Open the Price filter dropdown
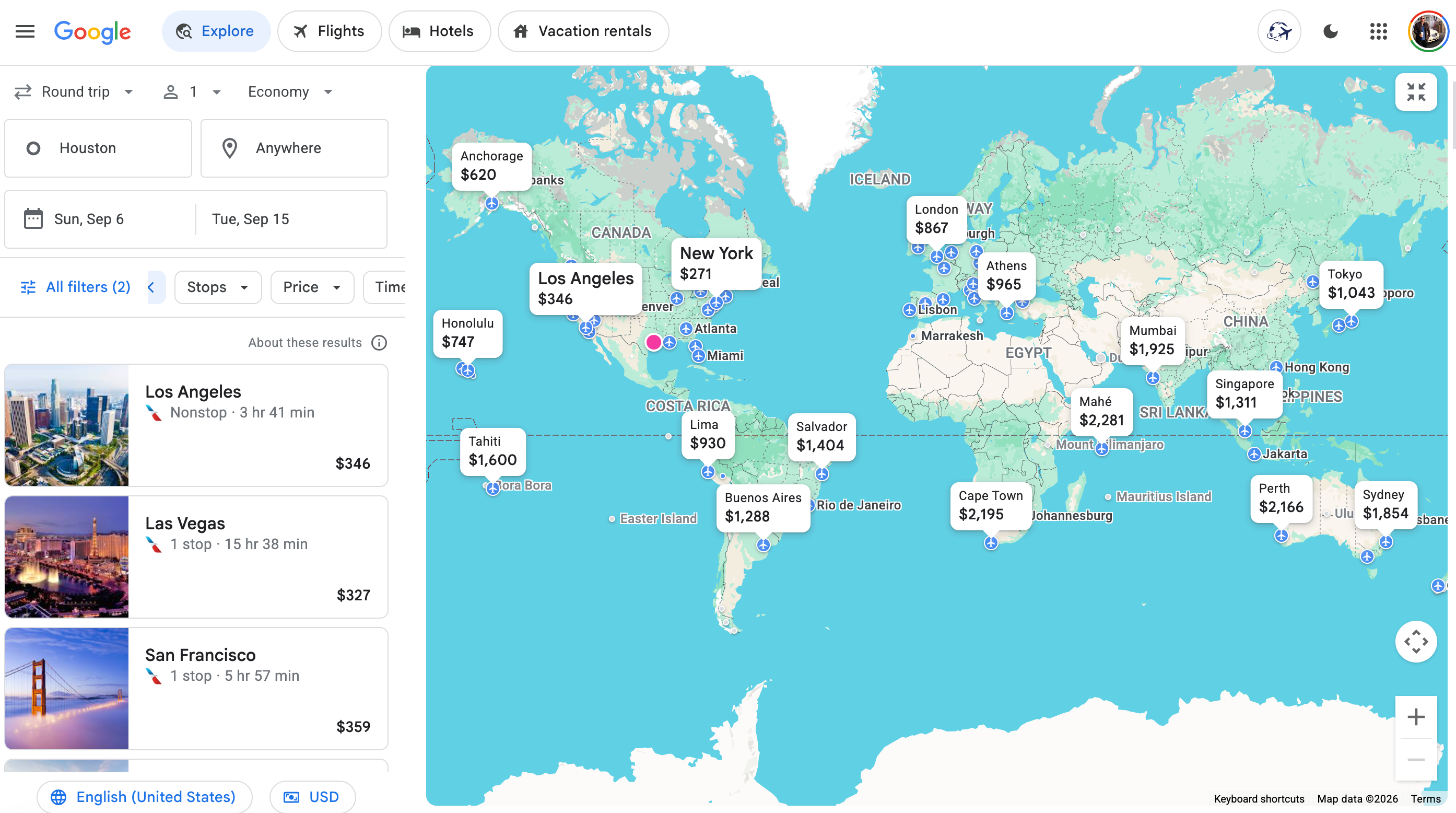The image size is (1456, 813). tap(312, 287)
